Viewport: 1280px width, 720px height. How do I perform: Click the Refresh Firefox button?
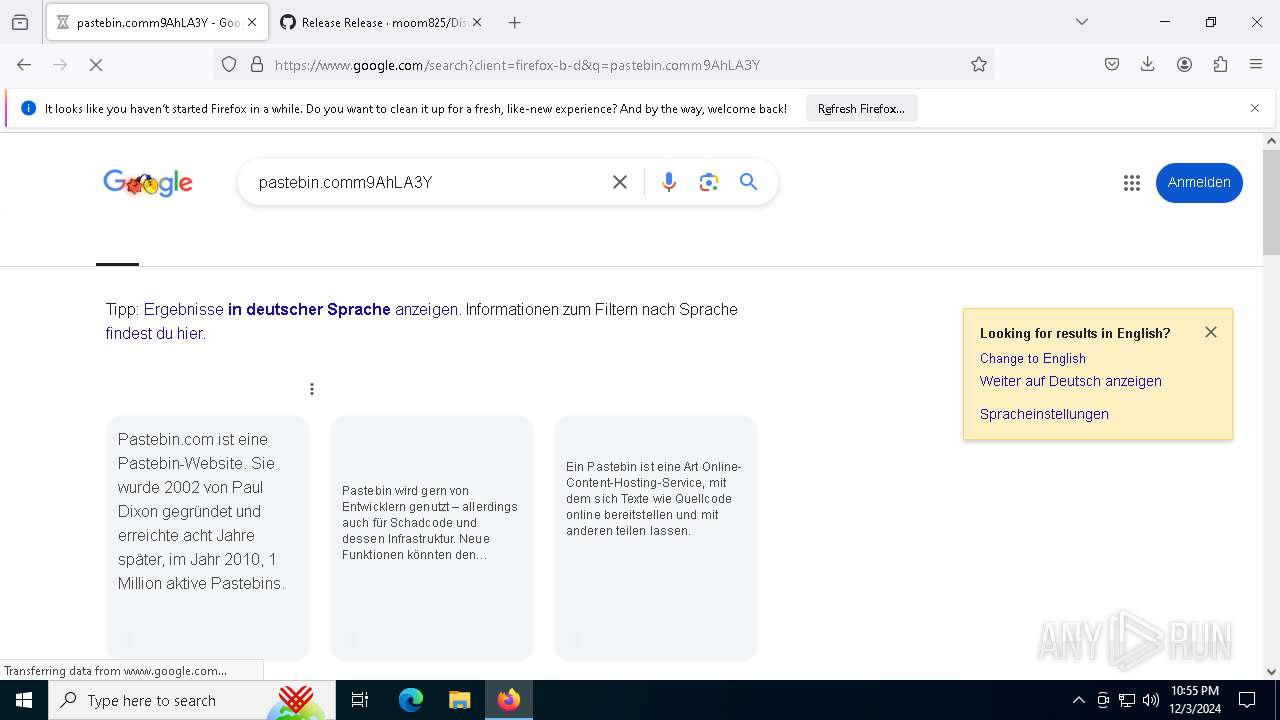861,109
